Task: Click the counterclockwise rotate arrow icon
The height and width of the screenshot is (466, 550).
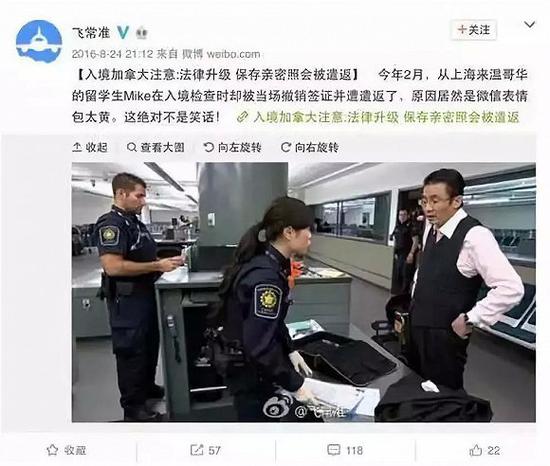Action: 209,147
